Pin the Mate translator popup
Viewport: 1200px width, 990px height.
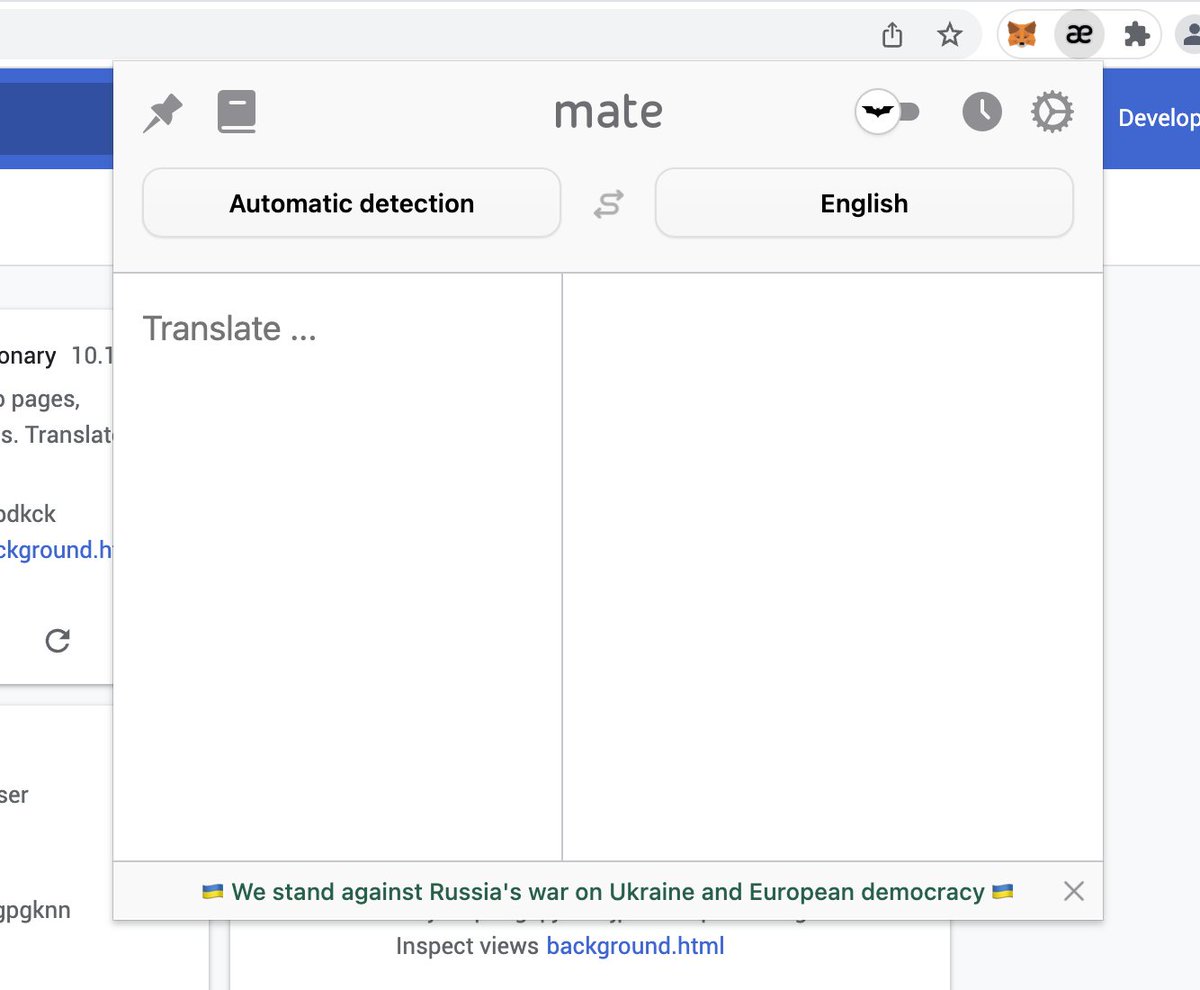(162, 113)
